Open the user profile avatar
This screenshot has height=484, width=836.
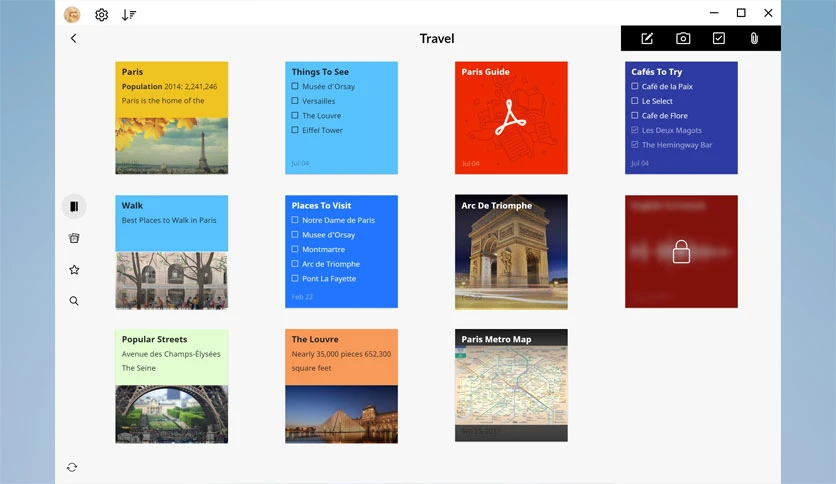(72, 14)
